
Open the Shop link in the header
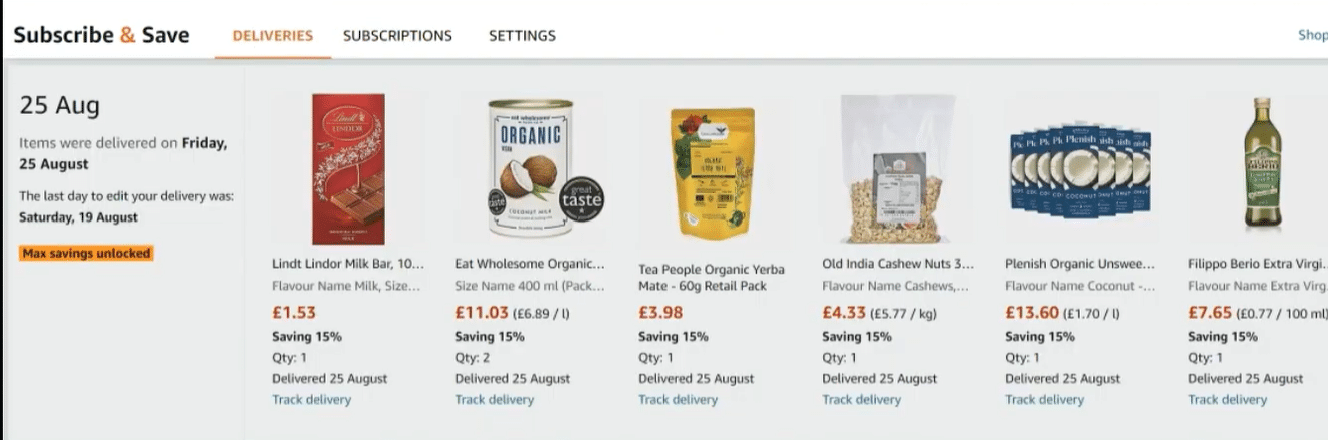click(1312, 35)
